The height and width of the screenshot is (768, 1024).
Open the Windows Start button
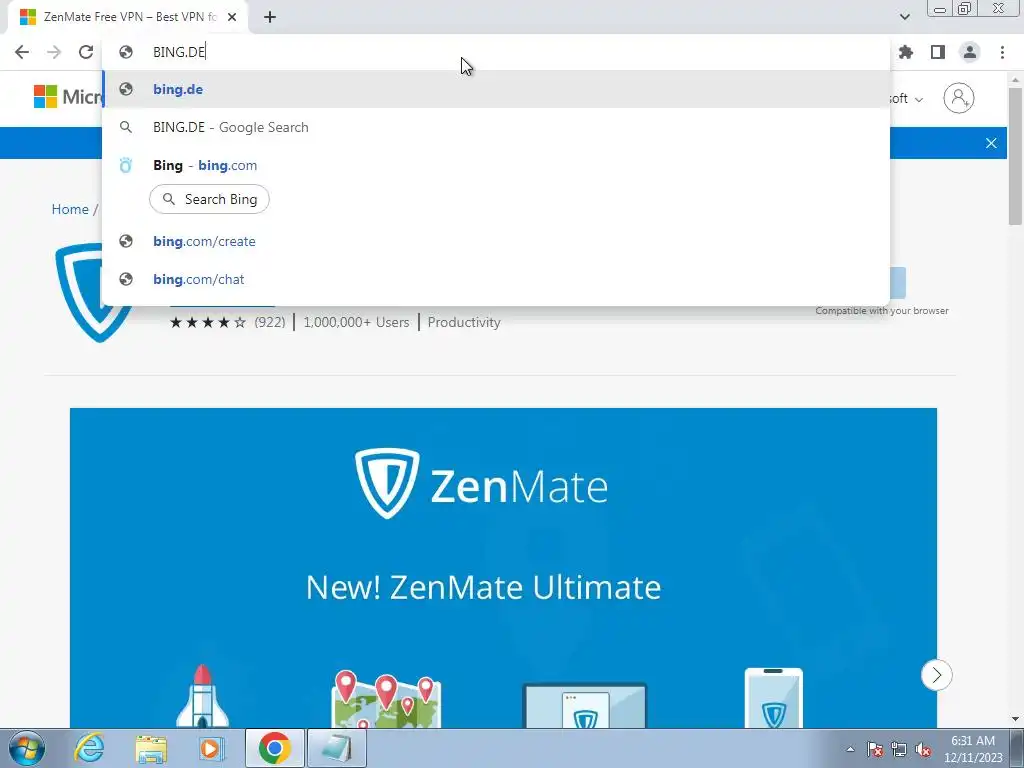click(27, 748)
